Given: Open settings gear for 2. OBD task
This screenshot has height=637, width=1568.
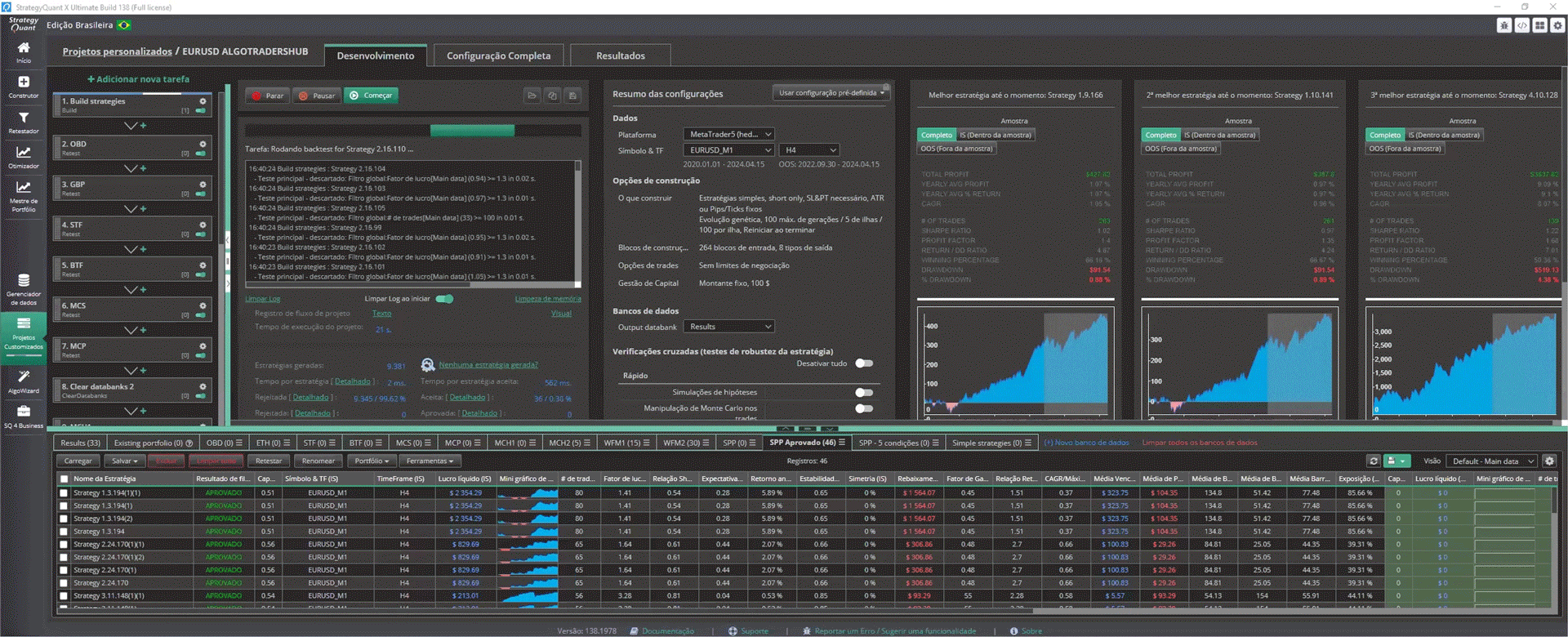Looking at the screenshot, I should pos(203,144).
